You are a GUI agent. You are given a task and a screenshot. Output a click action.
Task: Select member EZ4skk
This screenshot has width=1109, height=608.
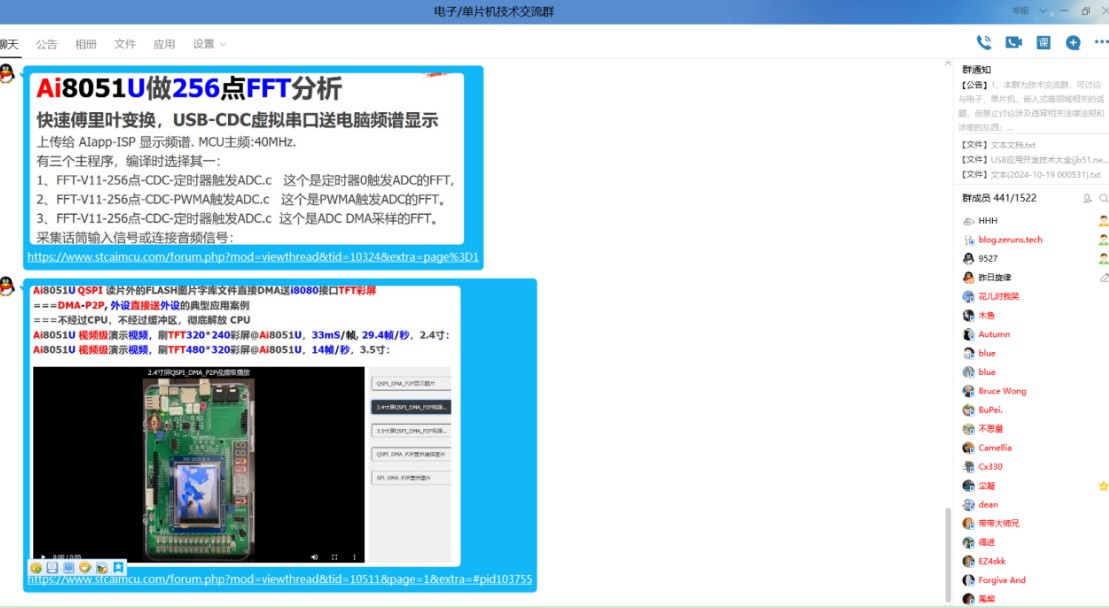pos(992,561)
